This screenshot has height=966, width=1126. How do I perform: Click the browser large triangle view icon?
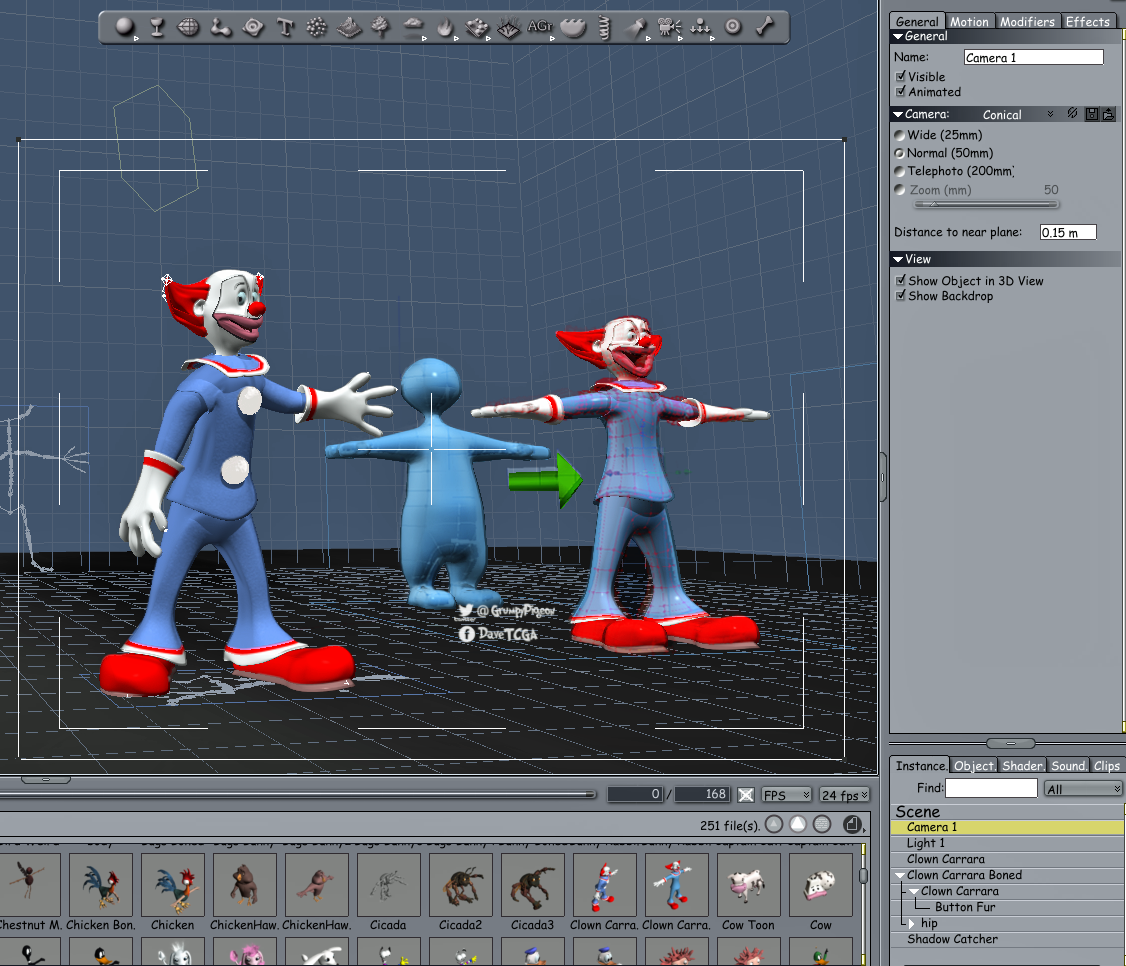pos(798,825)
